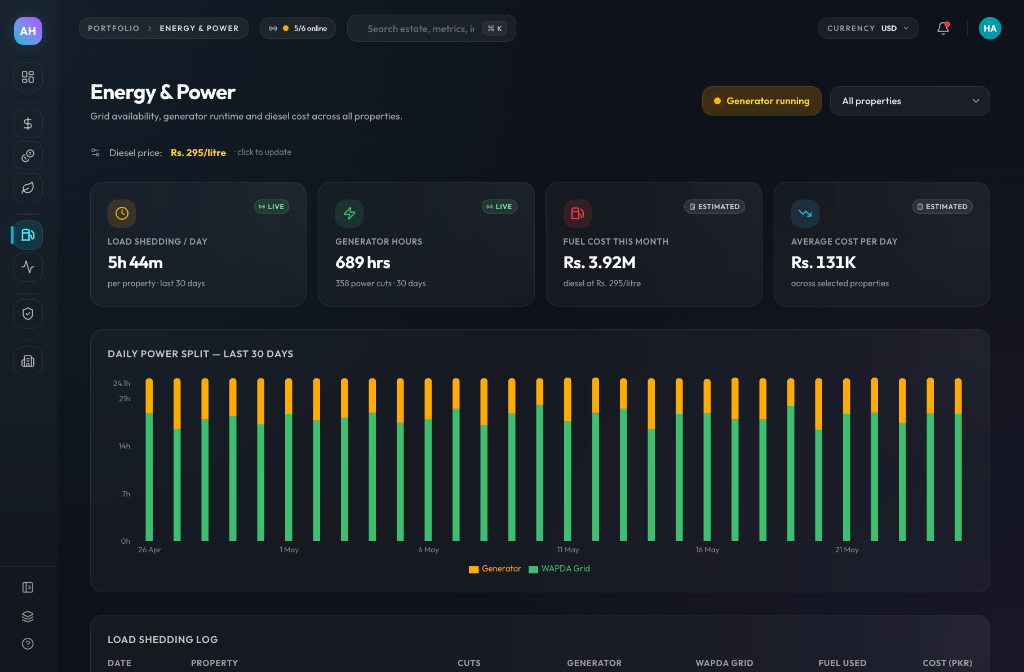Open the shield security sidebar icon
The height and width of the screenshot is (672, 1024).
pos(27,313)
